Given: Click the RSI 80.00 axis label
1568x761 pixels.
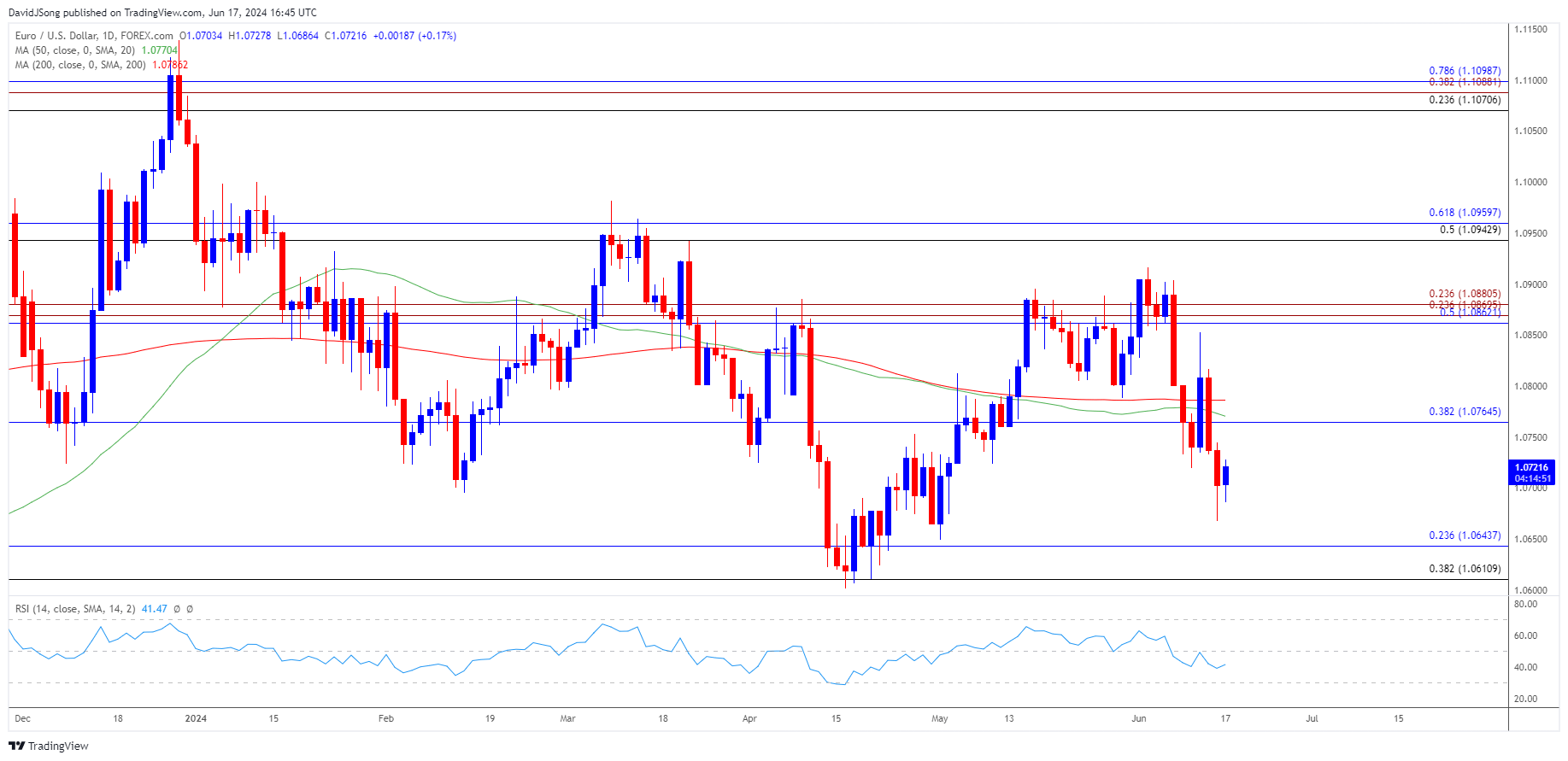Looking at the screenshot, I should (1525, 604).
